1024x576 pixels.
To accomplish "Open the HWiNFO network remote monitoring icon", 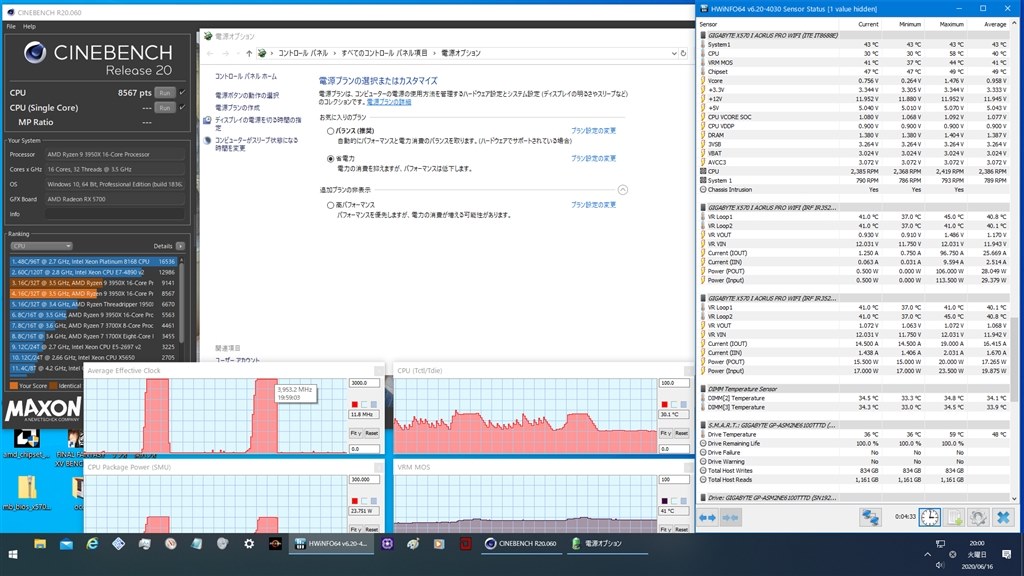I will click(870, 518).
